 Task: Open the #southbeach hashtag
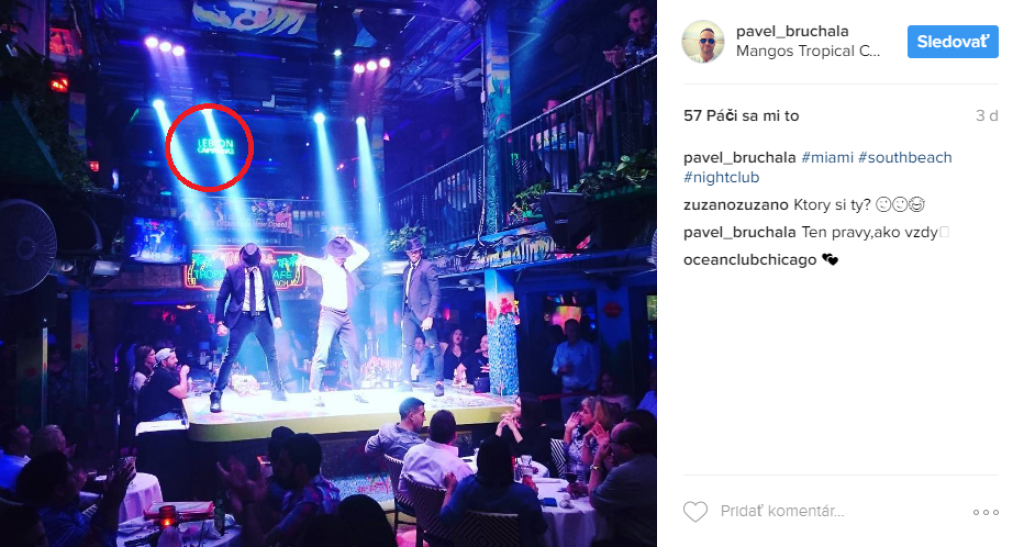click(904, 157)
